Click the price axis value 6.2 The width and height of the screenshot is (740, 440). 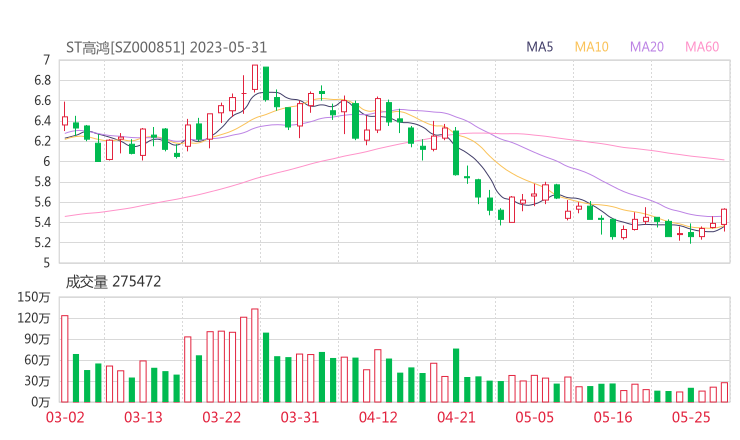click(x=42, y=141)
